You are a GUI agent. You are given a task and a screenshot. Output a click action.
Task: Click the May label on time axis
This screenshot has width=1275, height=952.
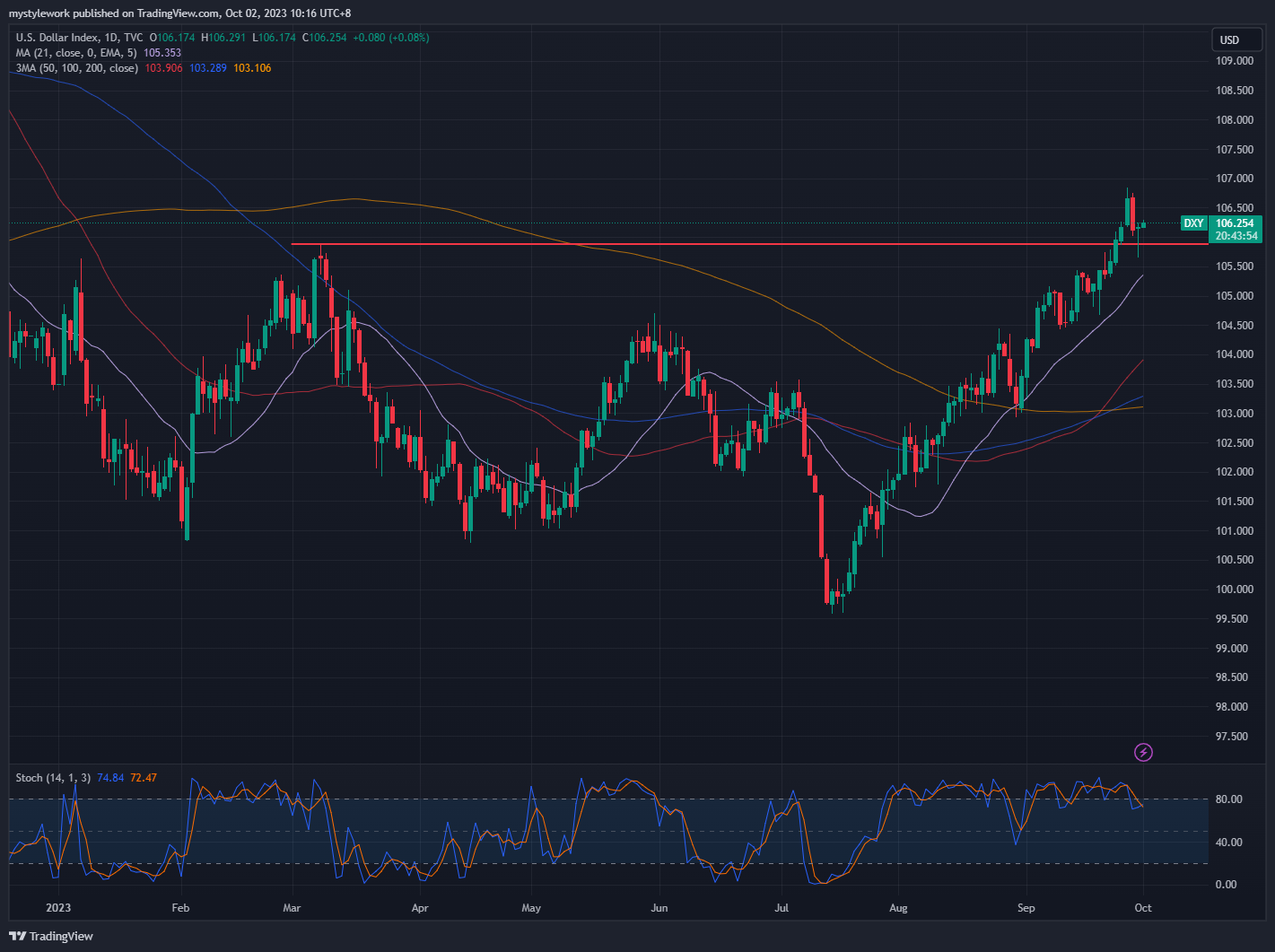click(x=531, y=908)
